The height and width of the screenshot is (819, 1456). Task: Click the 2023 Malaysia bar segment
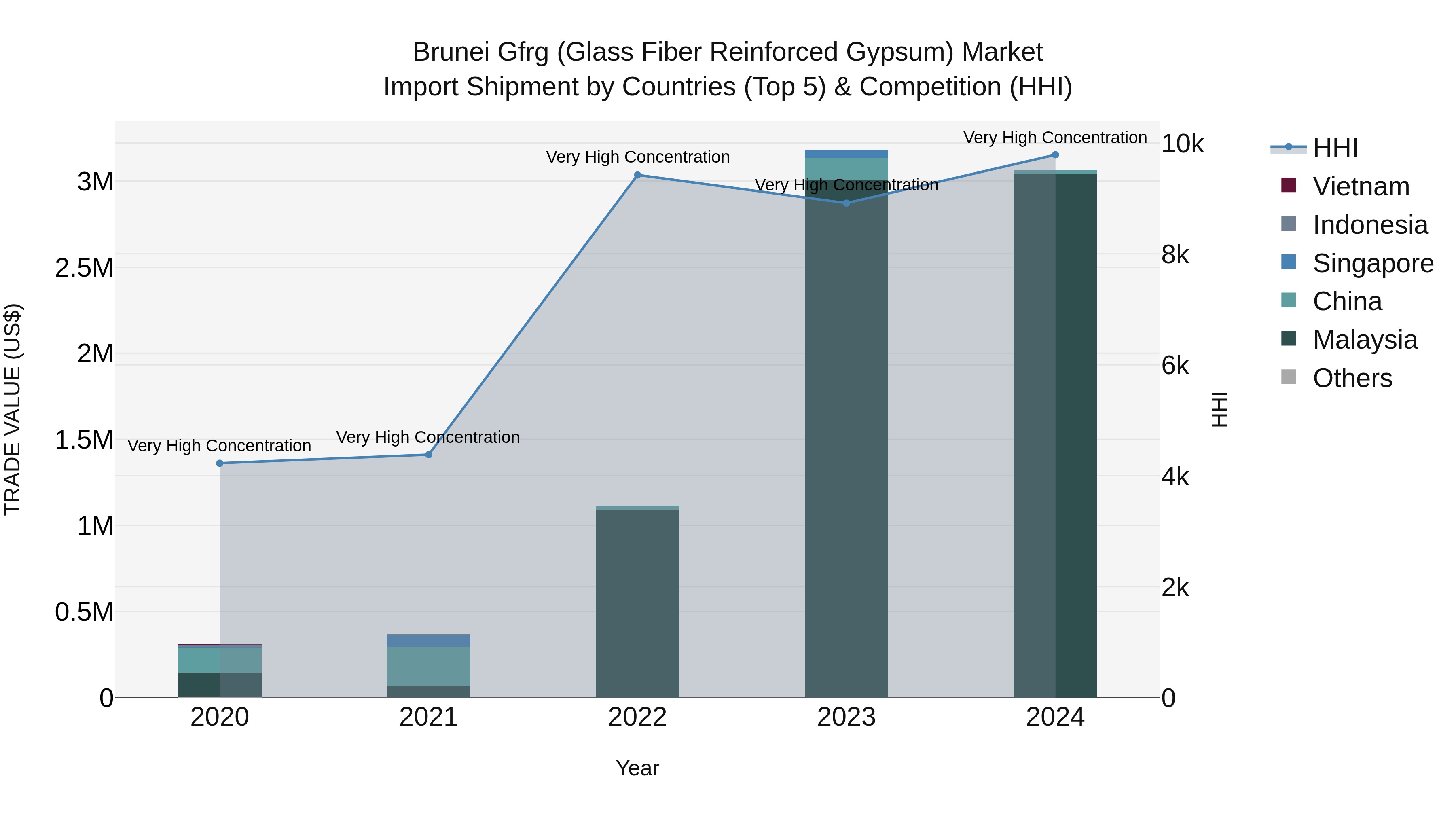coord(847,438)
